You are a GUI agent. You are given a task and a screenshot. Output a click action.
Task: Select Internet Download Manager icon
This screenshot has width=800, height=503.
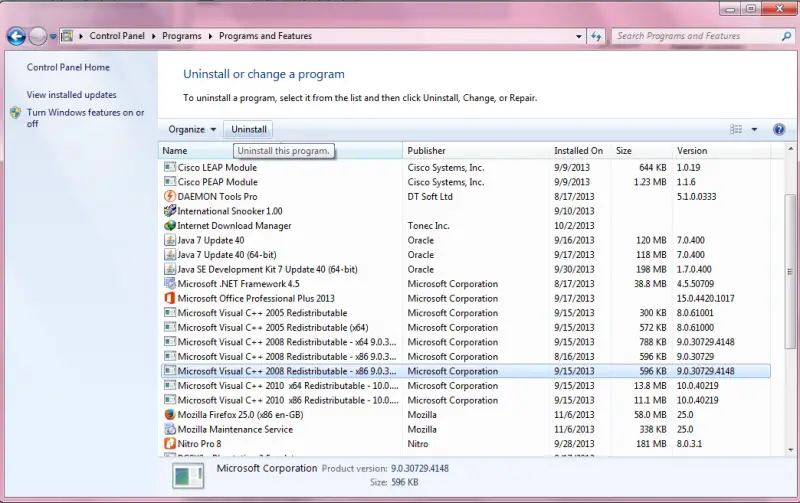[x=169, y=225]
